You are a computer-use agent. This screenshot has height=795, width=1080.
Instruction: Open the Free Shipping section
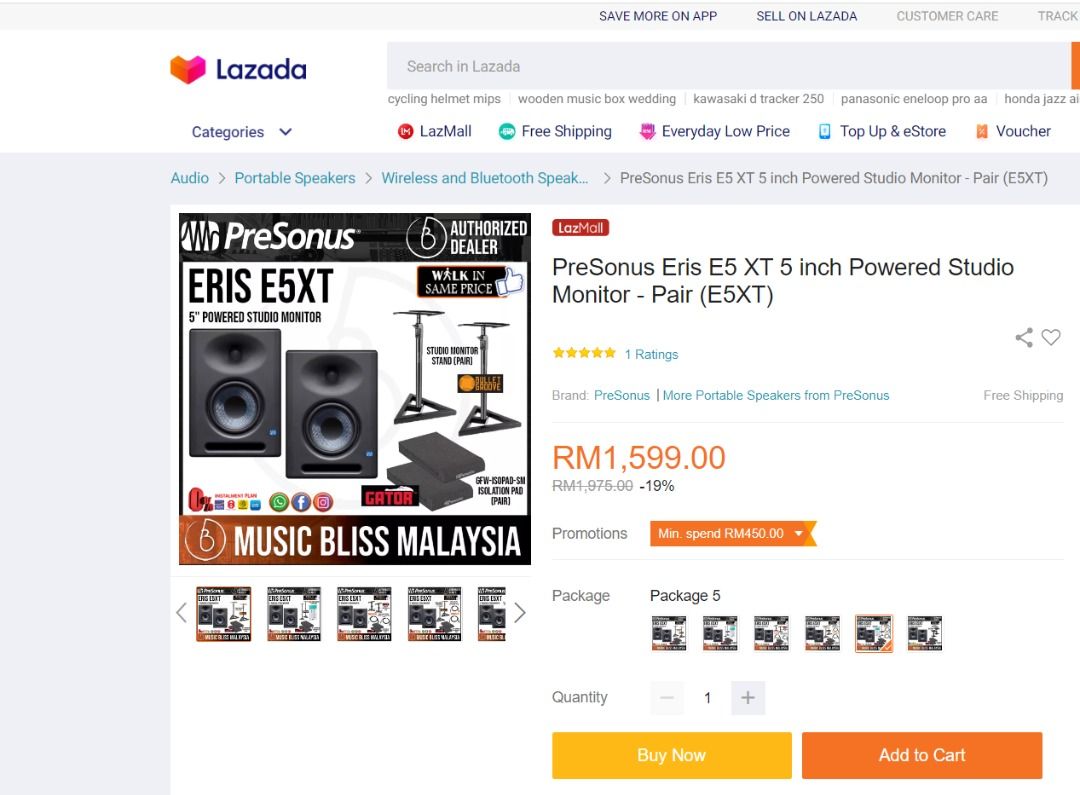[555, 131]
